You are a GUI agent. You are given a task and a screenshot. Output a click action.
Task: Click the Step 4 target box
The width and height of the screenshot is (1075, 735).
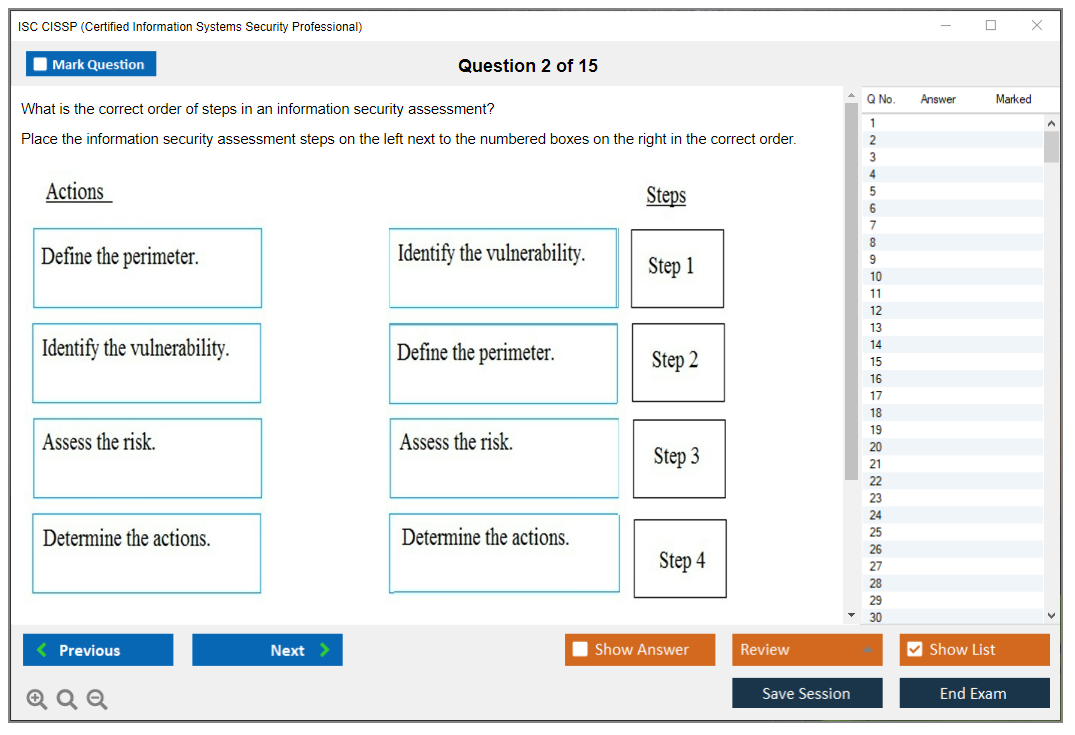(x=680, y=559)
